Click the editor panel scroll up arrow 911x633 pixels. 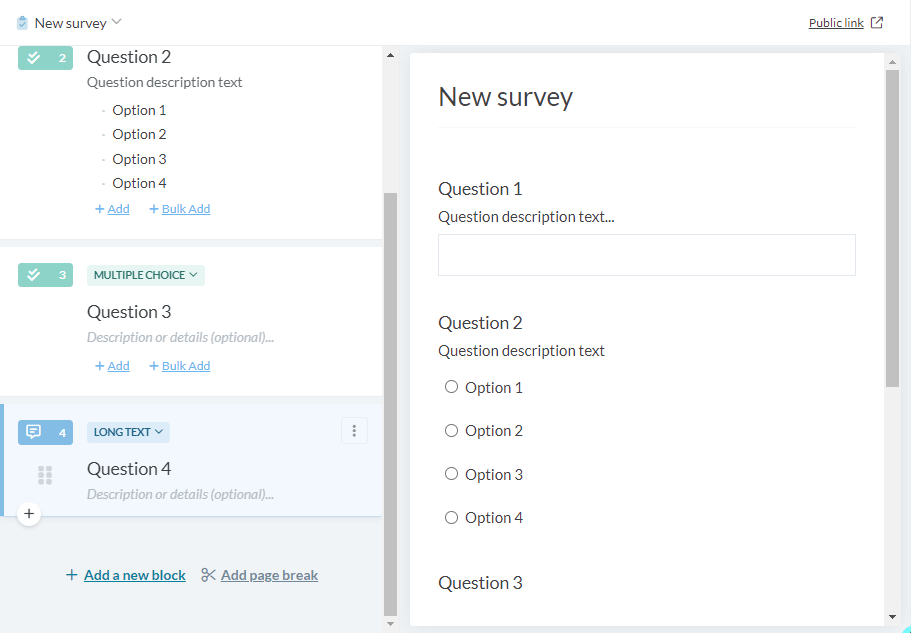tap(390, 55)
